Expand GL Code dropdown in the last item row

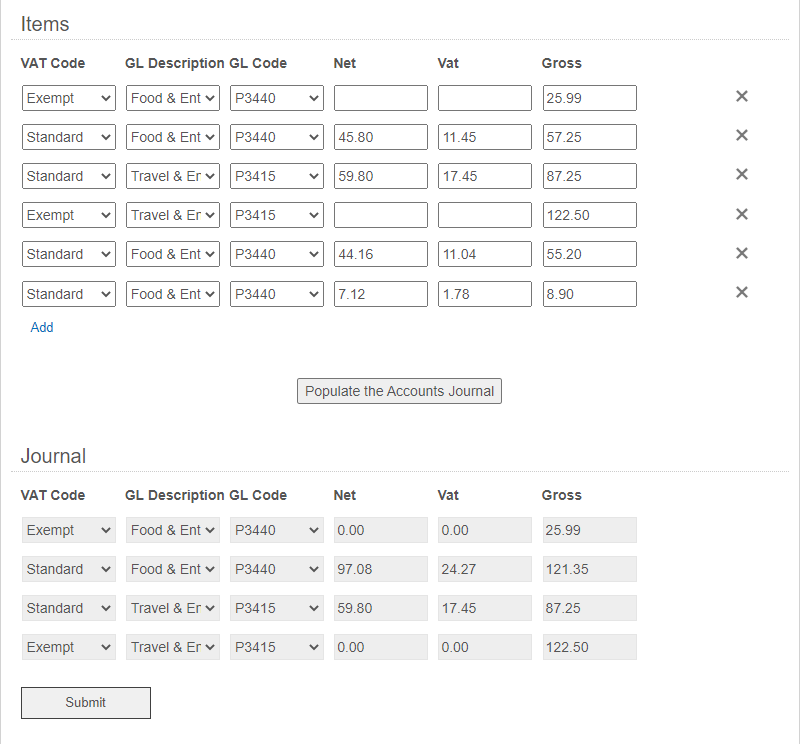coord(277,294)
